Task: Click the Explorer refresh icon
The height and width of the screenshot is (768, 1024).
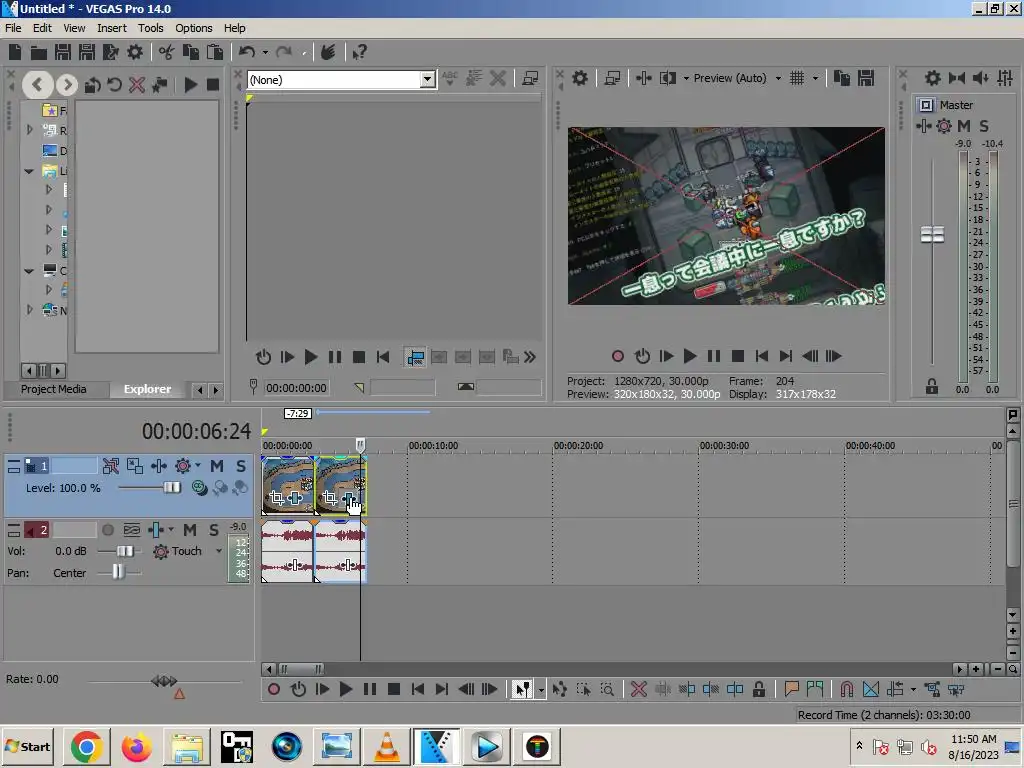Action: pos(115,84)
